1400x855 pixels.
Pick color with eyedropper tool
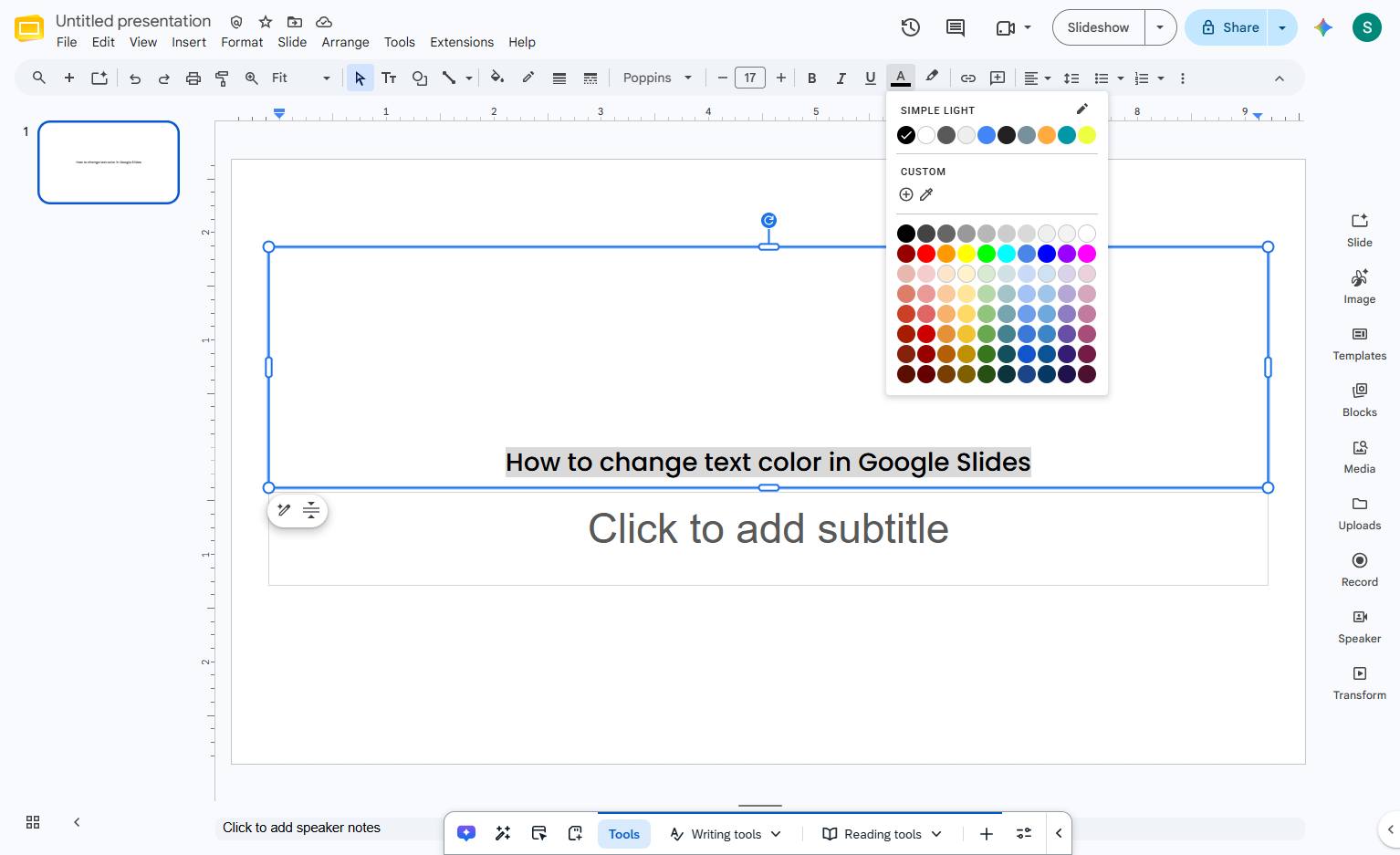pos(926,194)
